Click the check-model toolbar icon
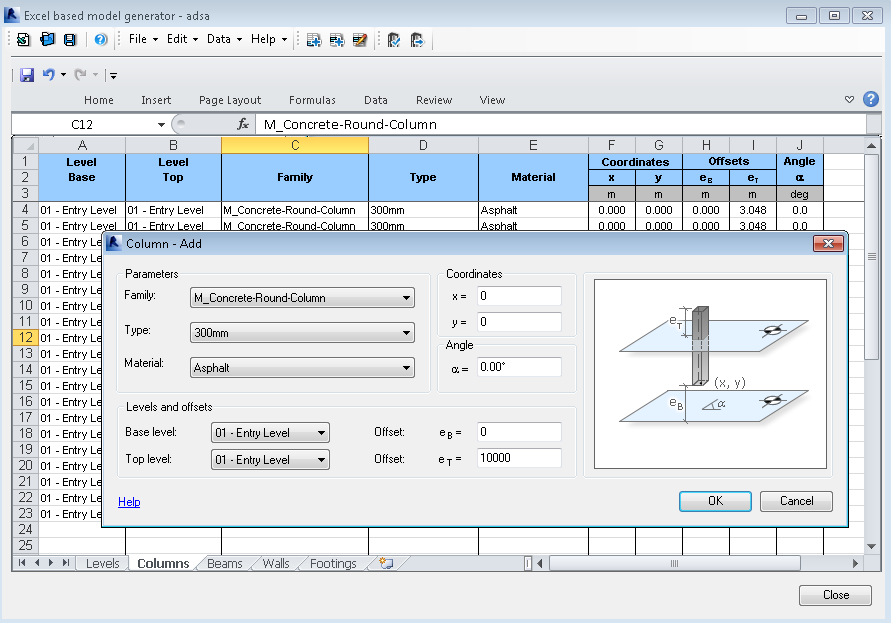This screenshot has height=623, width=891. pos(392,38)
